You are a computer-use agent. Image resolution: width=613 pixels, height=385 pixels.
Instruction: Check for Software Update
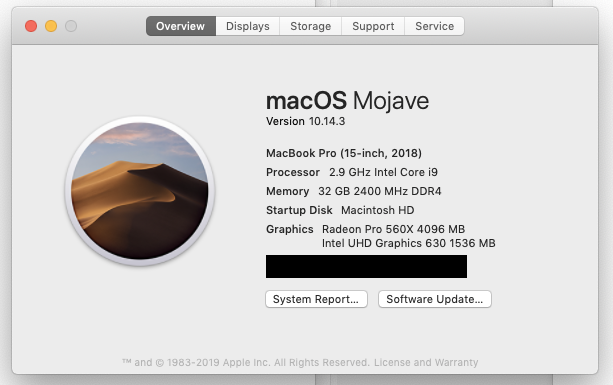pyautogui.click(x=435, y=299)
